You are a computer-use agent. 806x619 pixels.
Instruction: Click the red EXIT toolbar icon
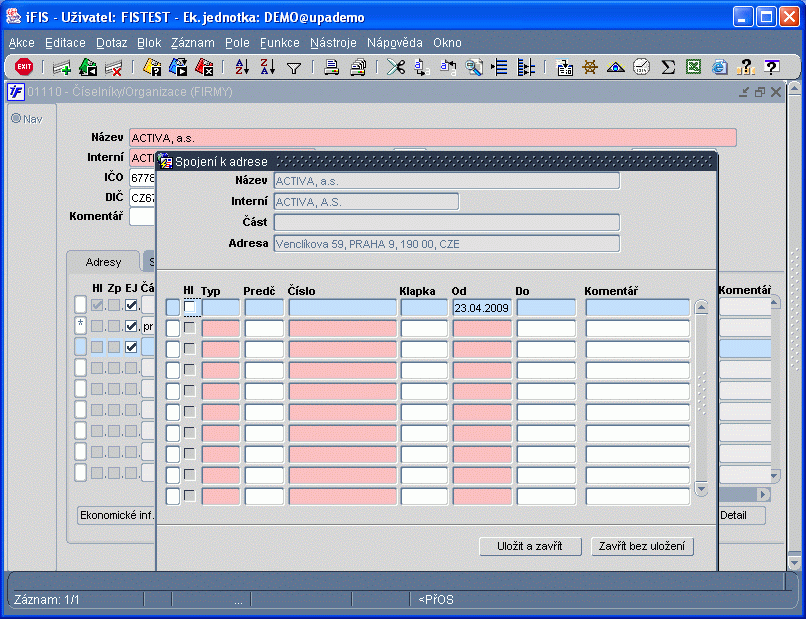coord(24,67)
